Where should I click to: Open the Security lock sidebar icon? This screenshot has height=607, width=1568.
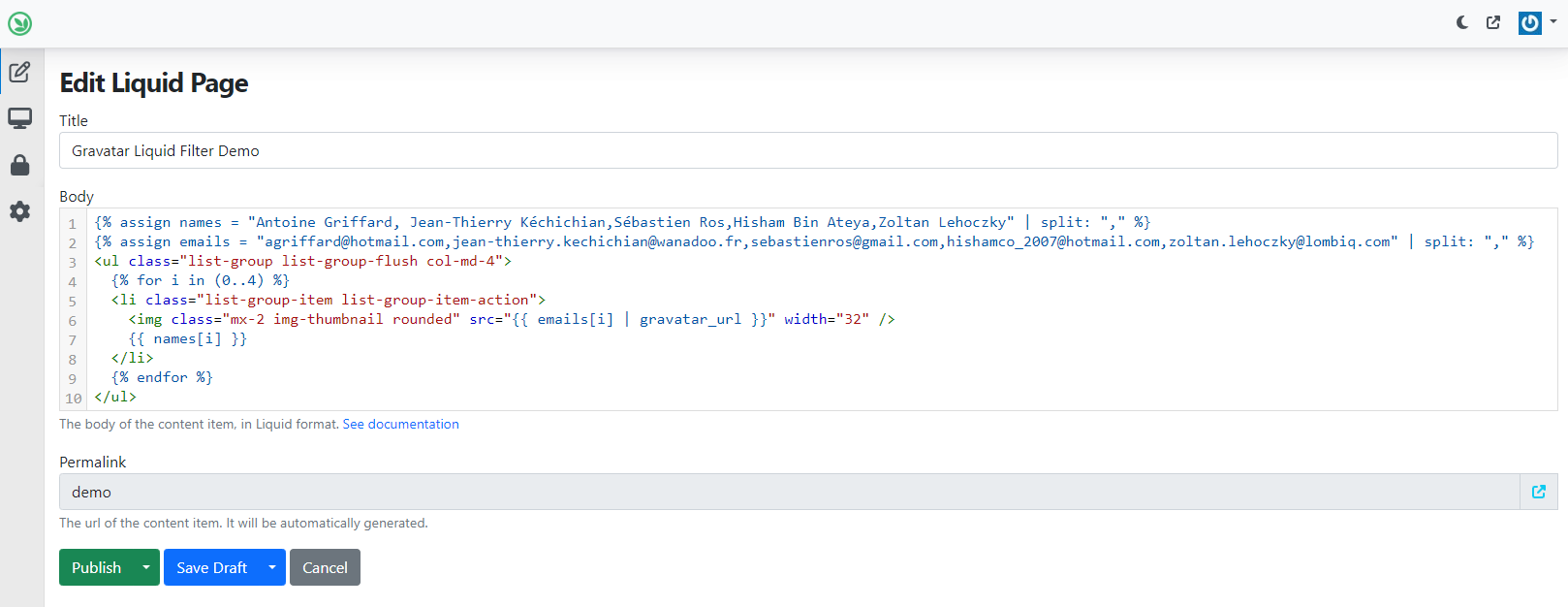(x=19, y=165)
